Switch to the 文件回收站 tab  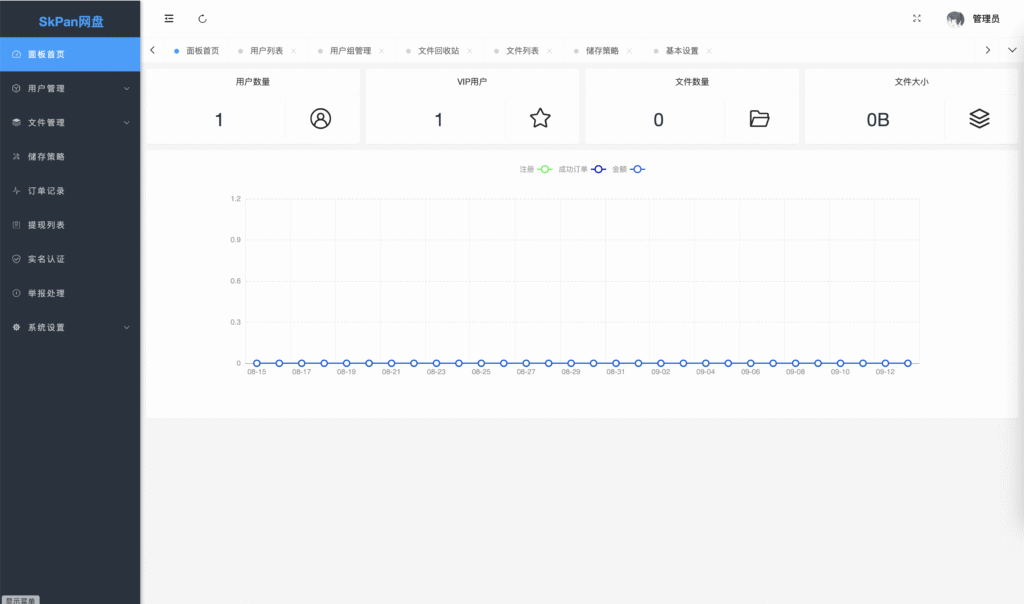(x=438, y=51)
